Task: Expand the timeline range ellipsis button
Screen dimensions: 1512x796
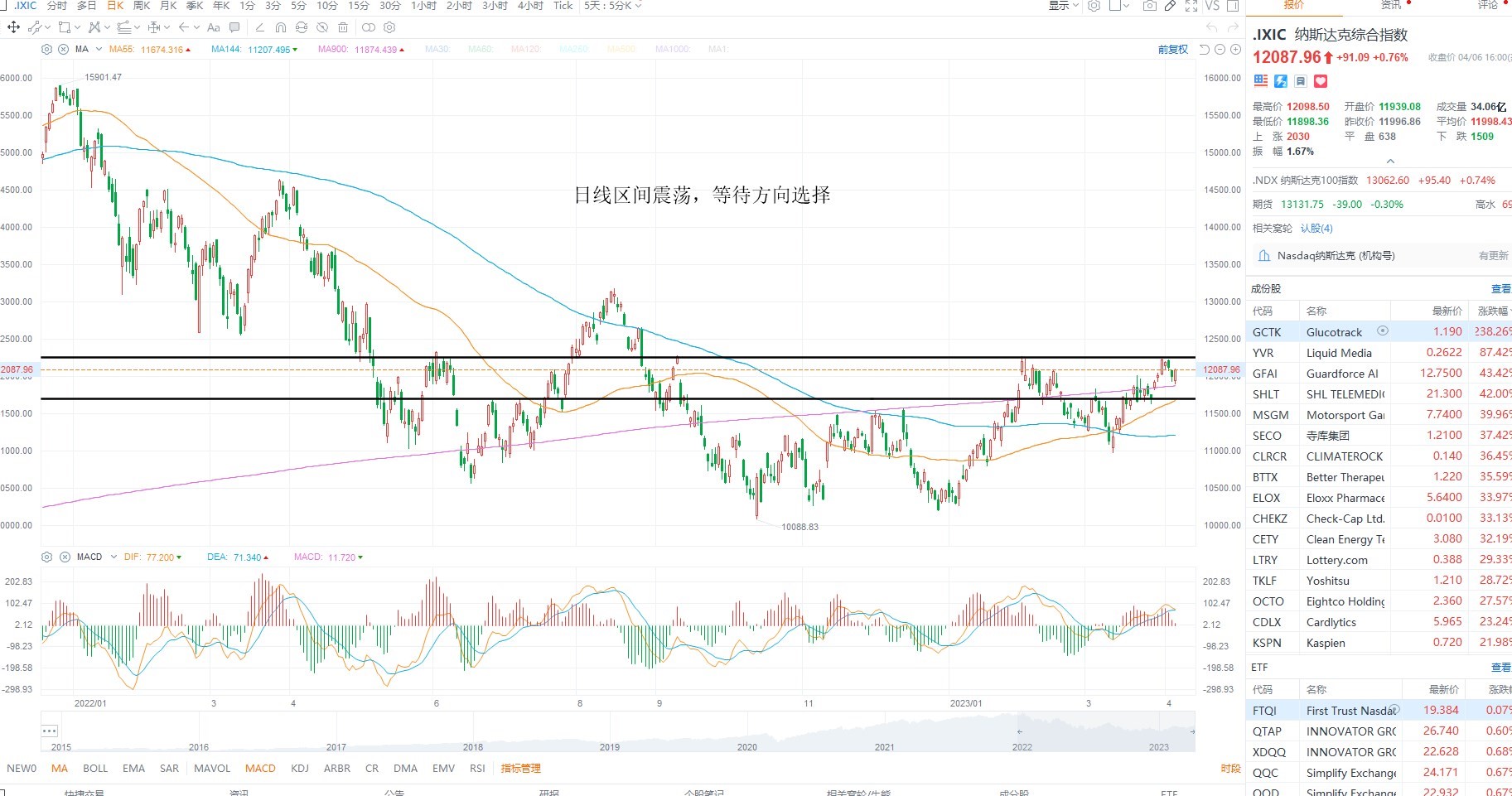Action: click(49, 731)
